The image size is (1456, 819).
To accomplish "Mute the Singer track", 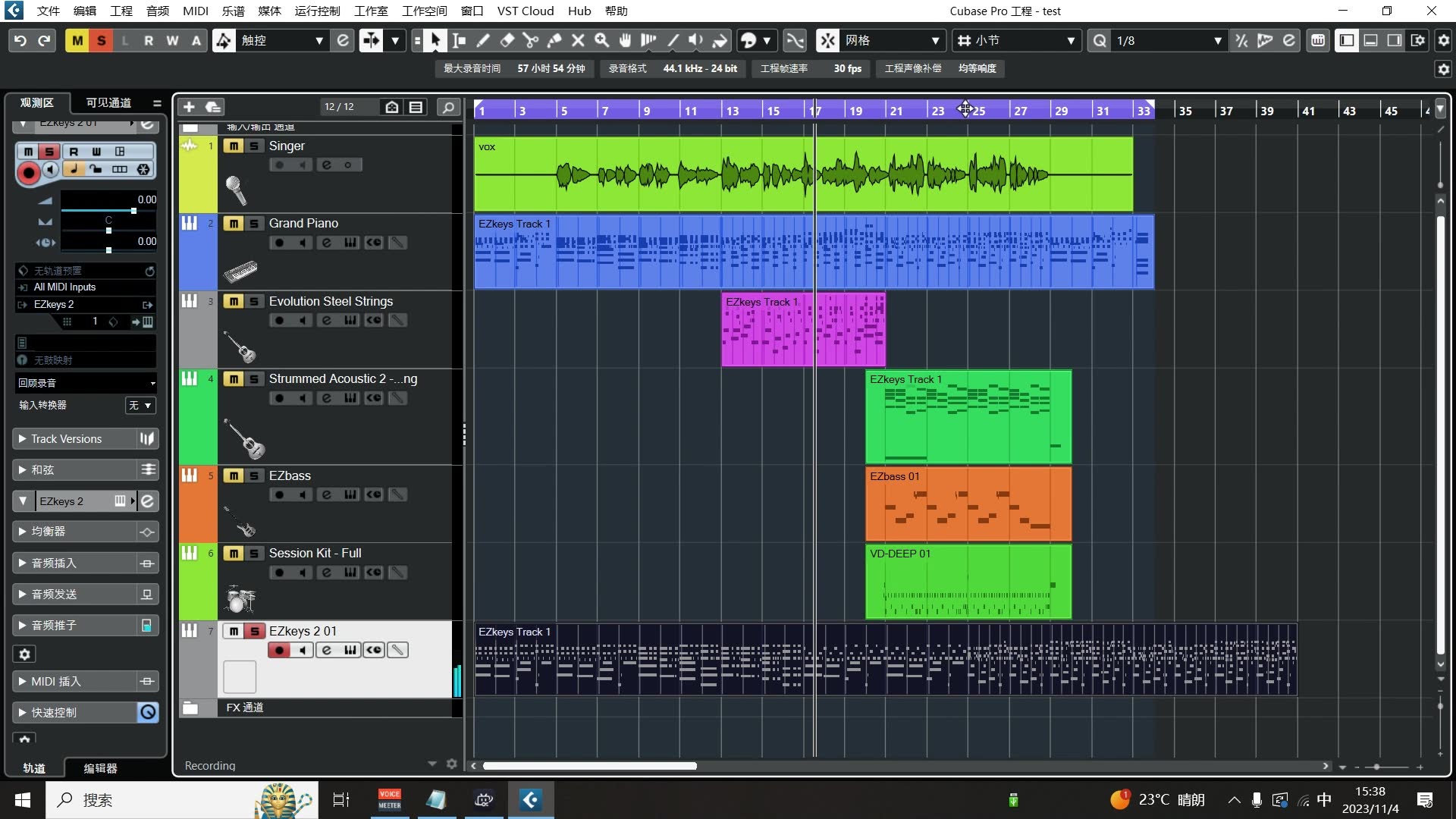I will [234, 146].
